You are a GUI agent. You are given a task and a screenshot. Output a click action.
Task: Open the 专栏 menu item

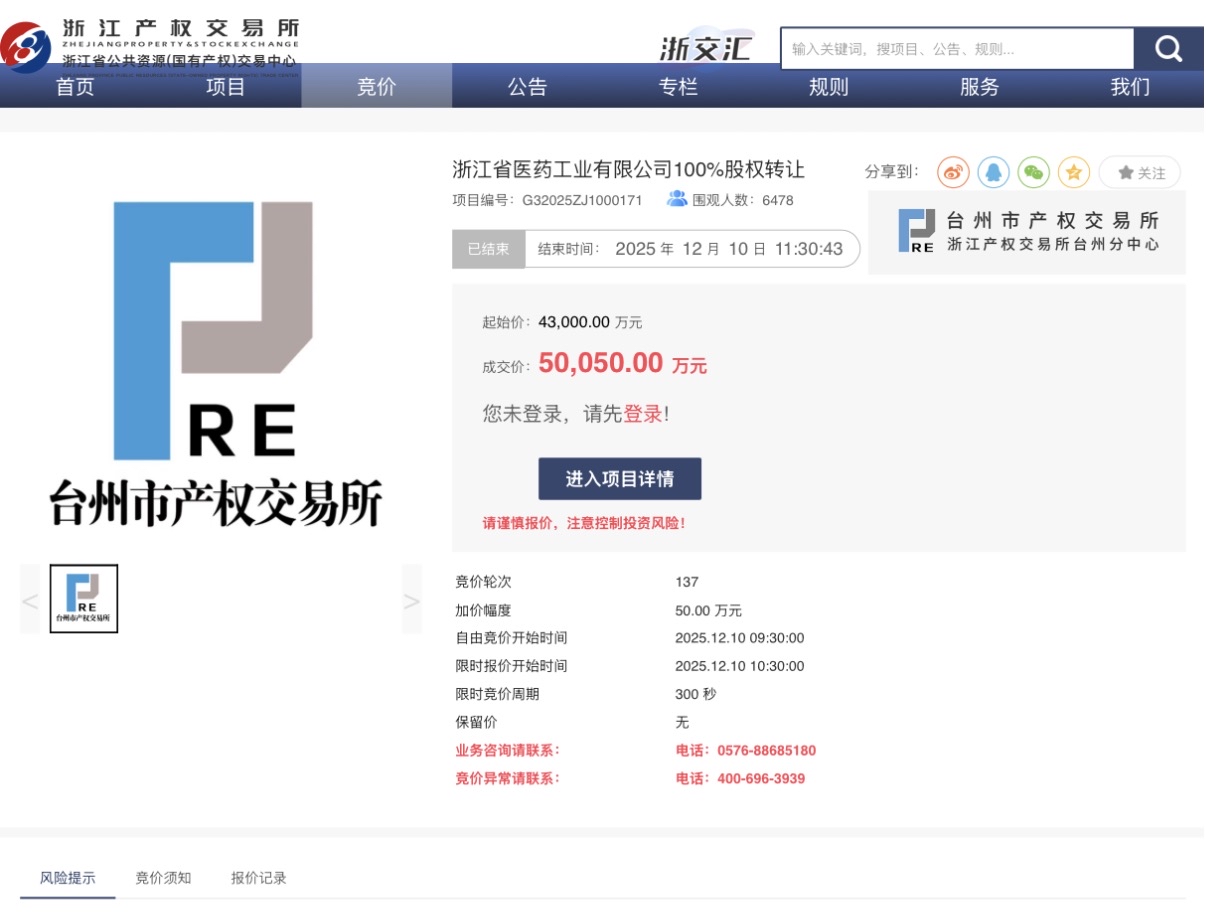(x=678, y=87)
